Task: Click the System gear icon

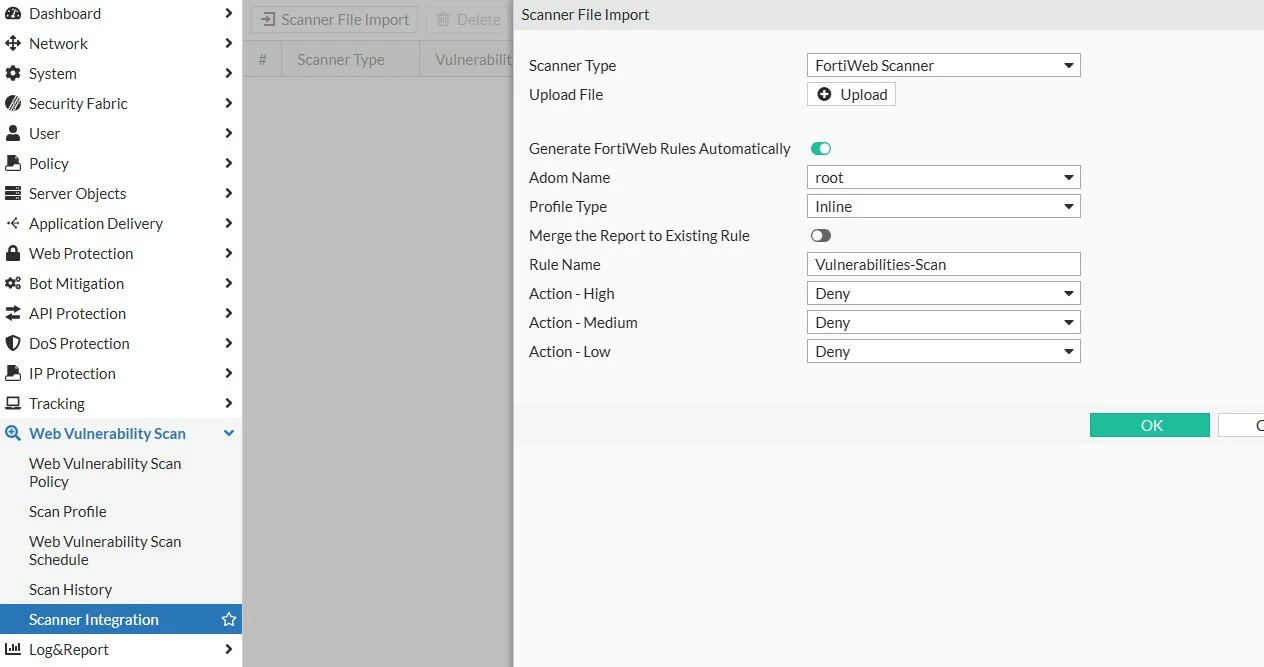Action: point(13,74)
